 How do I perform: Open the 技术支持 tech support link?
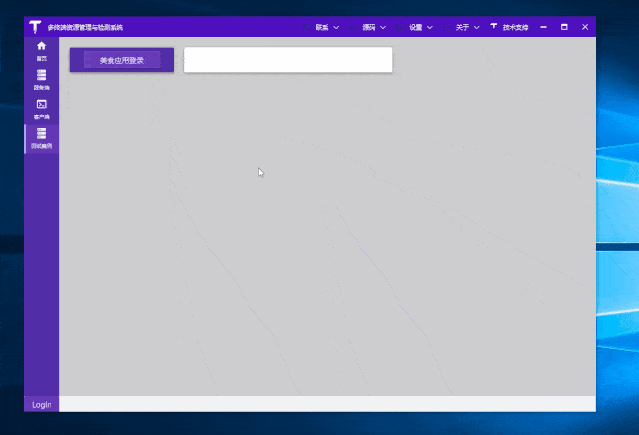pyautogui.click(x=509, y=27)
